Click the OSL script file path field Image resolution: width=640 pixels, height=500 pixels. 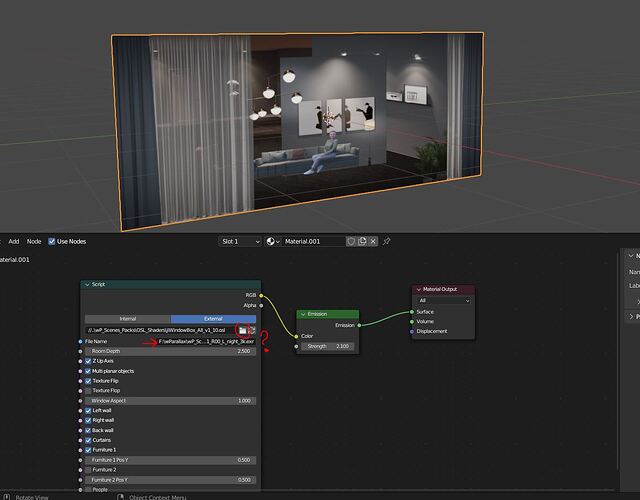point(161,330)
